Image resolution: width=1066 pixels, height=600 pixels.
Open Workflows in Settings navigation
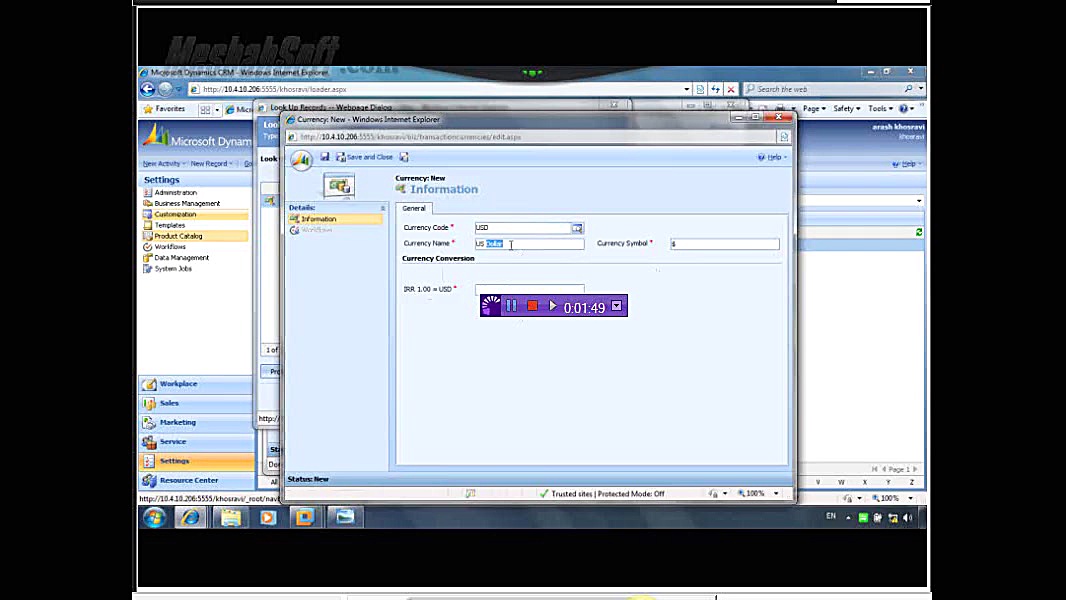click(169, 247)
